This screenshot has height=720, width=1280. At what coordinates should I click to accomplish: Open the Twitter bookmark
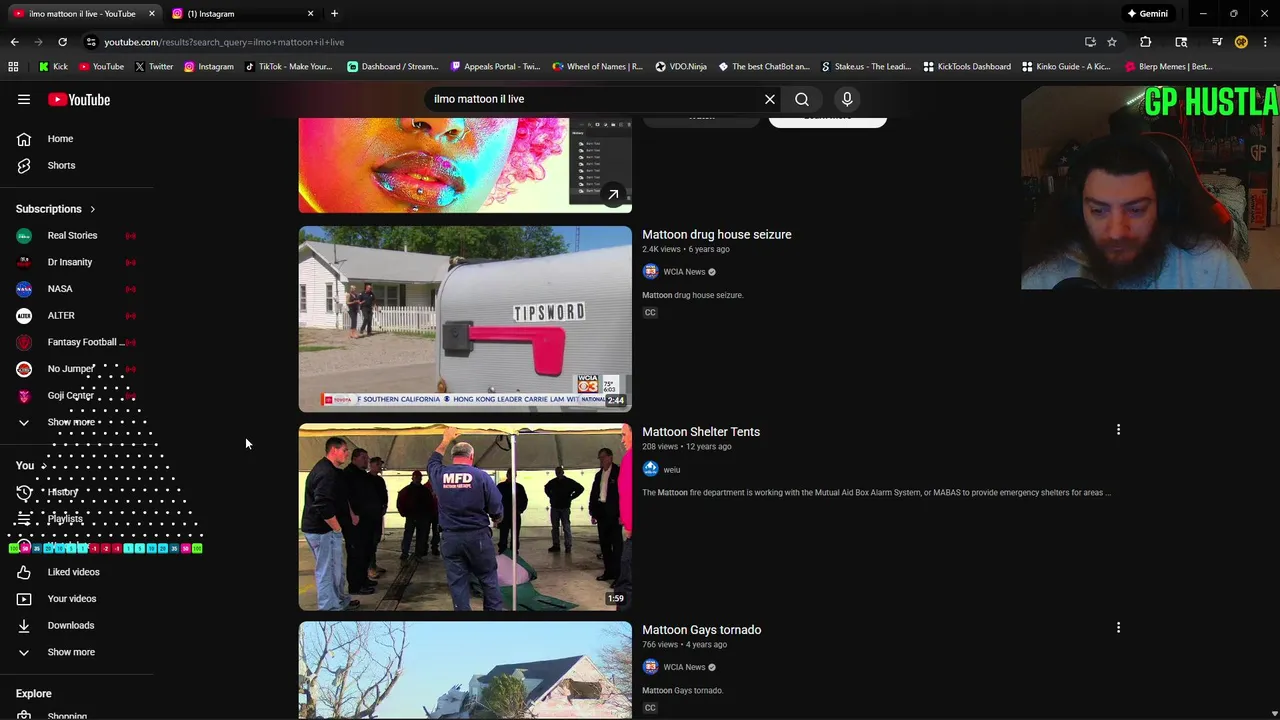click(x=154, y=67)
